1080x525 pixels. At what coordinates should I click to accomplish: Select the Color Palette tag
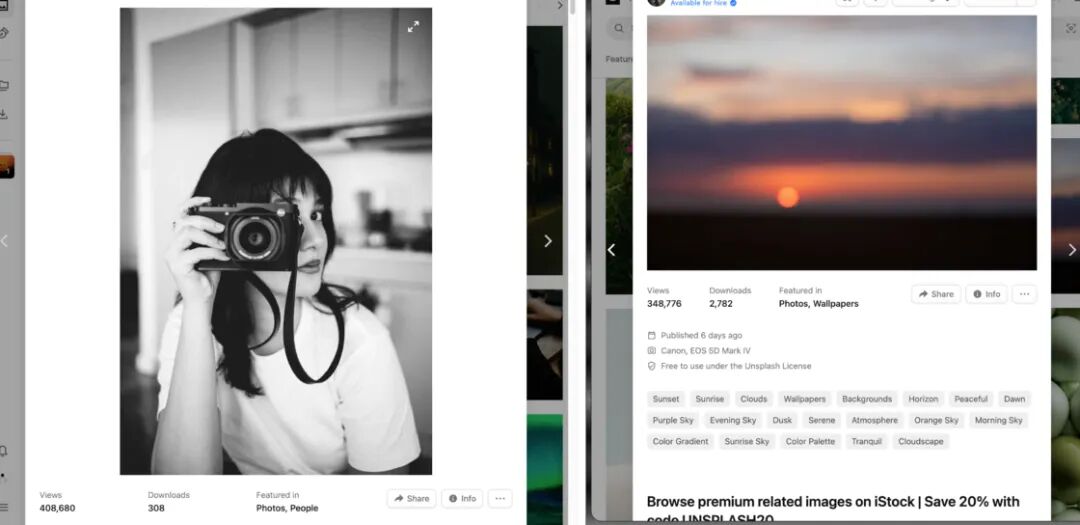pyautogui.click(x=811, y=442)
